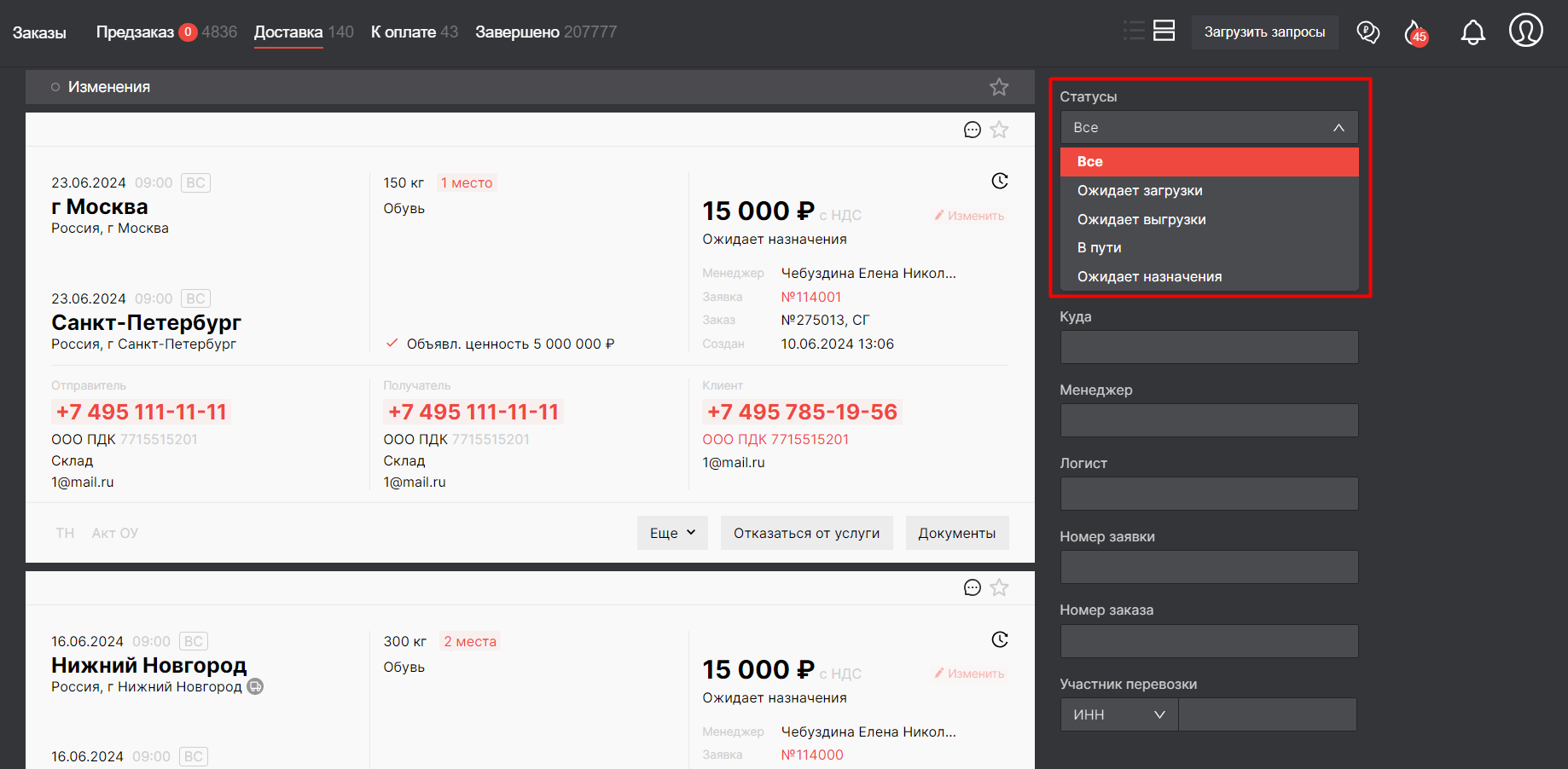The width and height of the screenshot is (1568, 769).
Task: Open Документы for first order
Action: (x=957, y=533)
